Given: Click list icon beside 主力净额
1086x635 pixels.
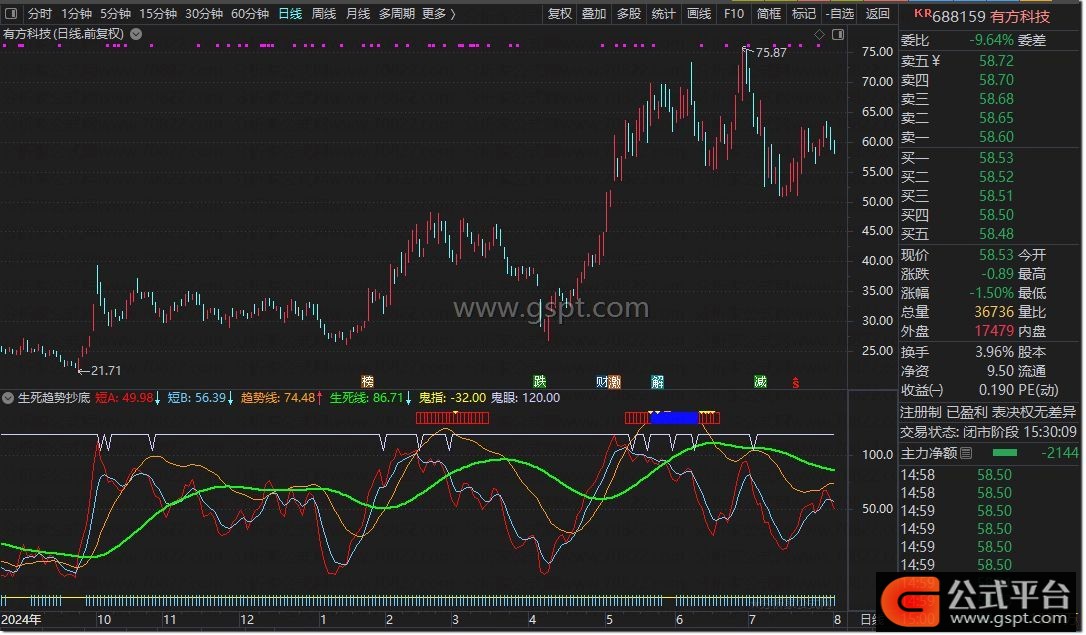Looking at the screenshot, I should coord(966,453).
